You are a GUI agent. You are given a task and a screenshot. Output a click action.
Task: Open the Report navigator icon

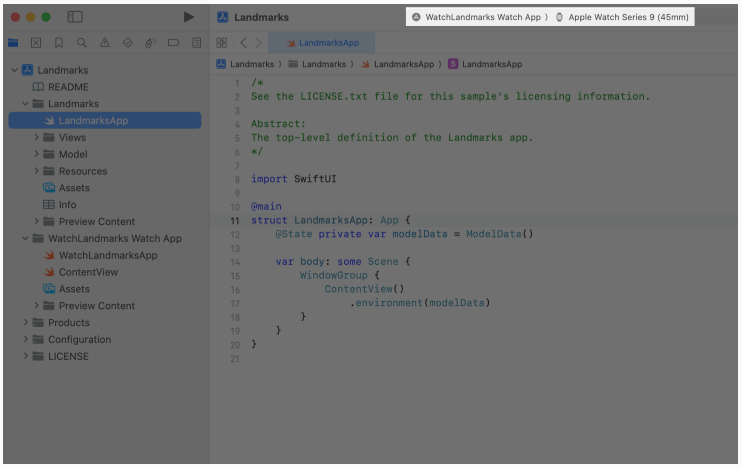(x=196, y=43)
